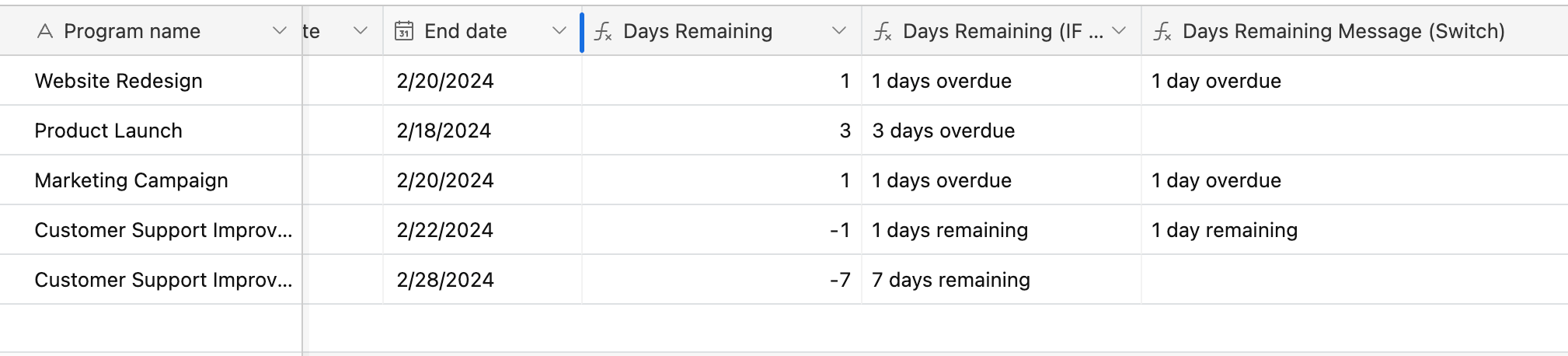Select the Days Remaining Message (Switch) column header
This screenshot has width=1568, height=356.
[1354, 31]
